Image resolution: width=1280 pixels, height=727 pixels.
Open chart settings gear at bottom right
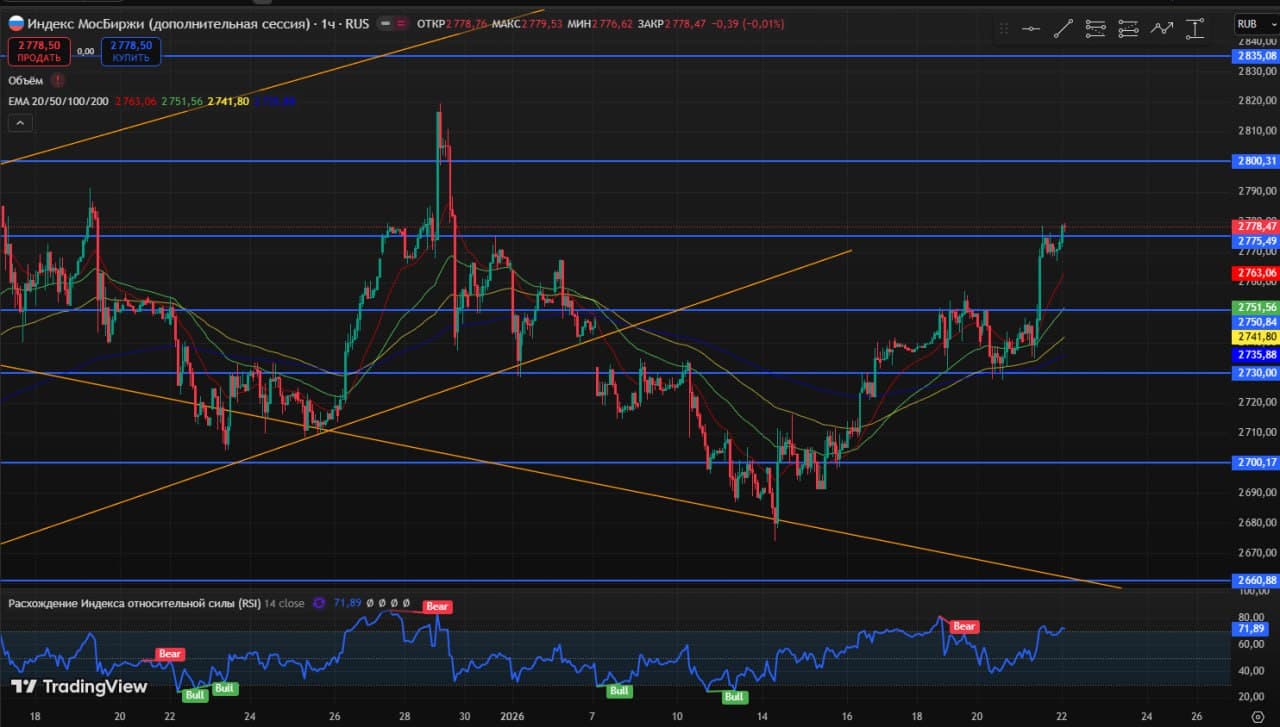(1258, 716)
